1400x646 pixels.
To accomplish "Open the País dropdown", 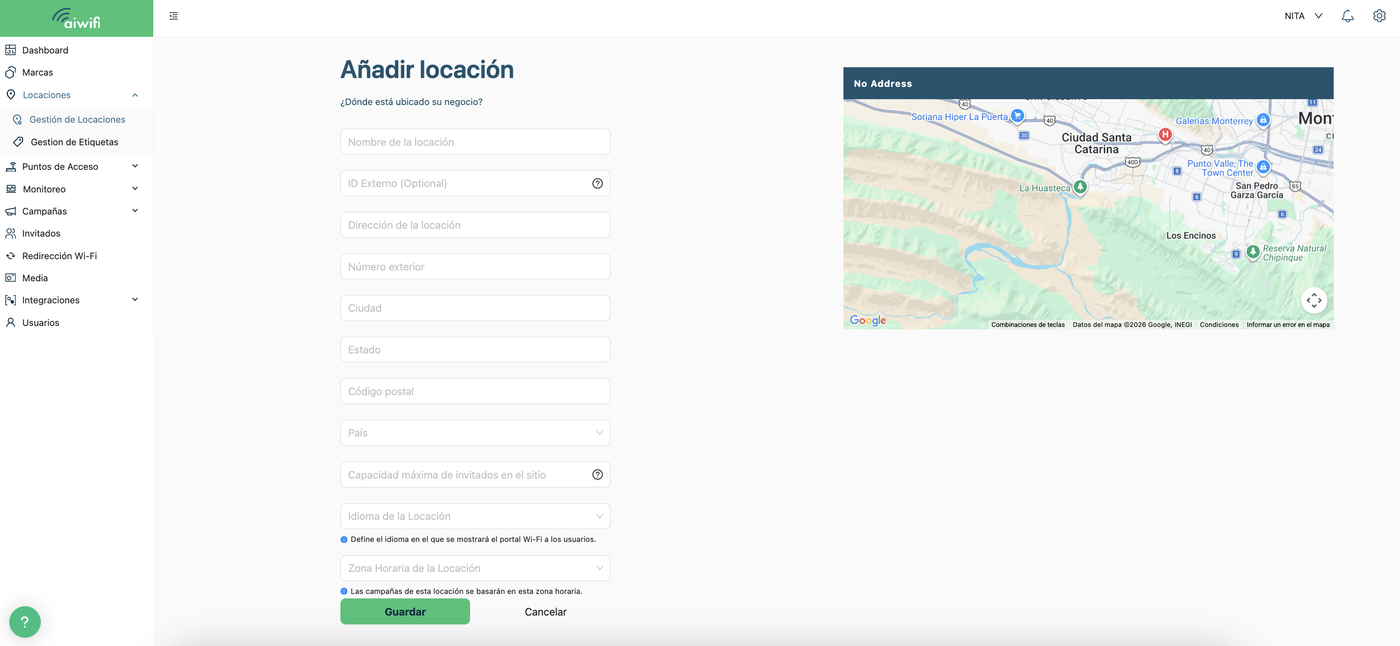I will tap(475, 433).
